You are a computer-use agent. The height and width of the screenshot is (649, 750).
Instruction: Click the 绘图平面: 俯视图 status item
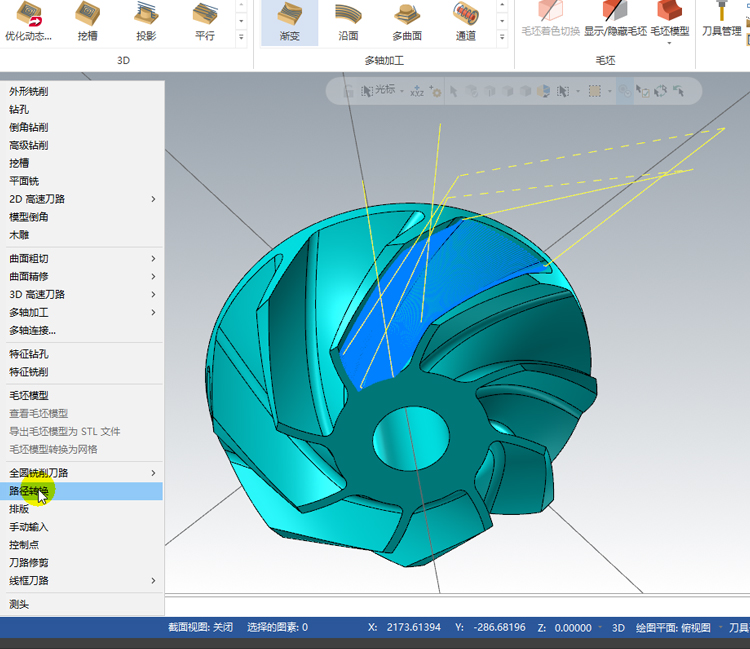click(x=673, y=627)
